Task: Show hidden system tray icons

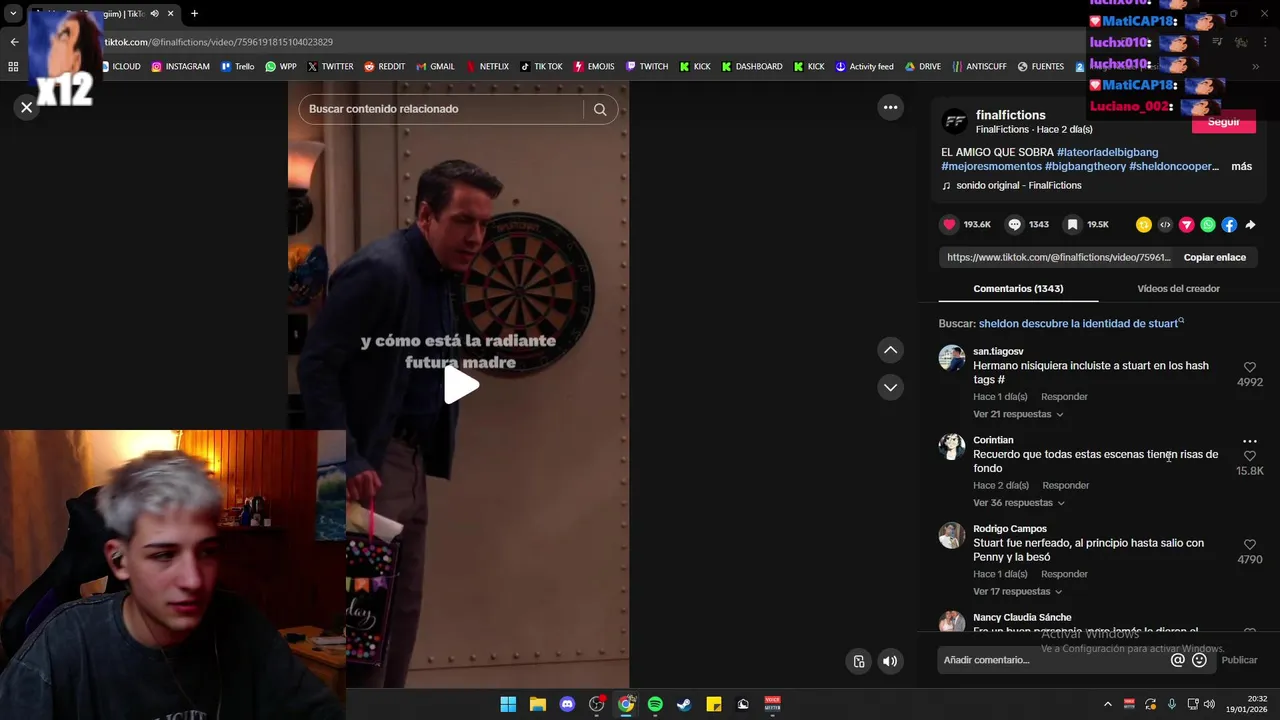Action: [1107, 704]
